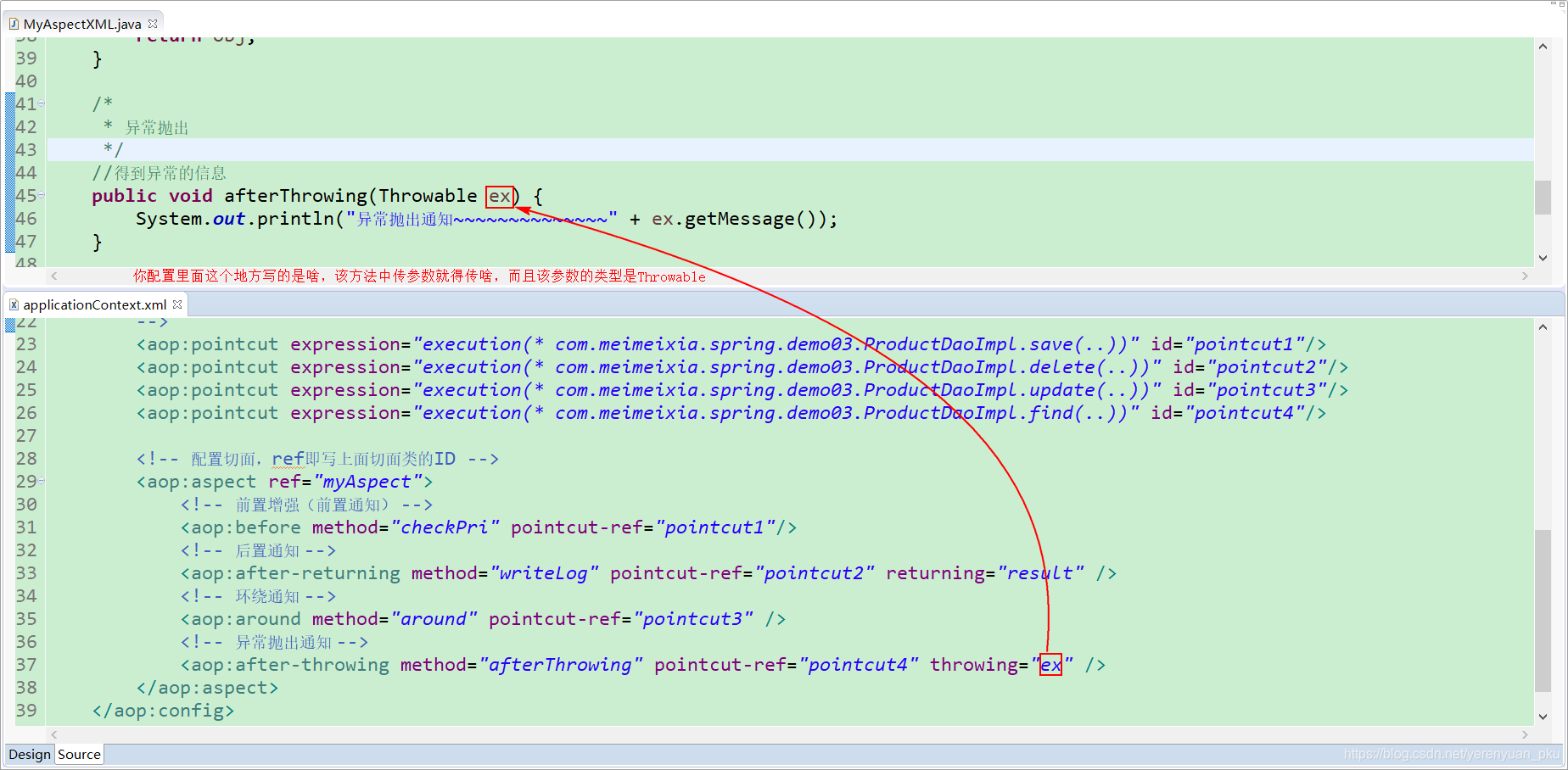Click up arrow of XML editor vertical scrollbar

click(x=1543, y=327)
